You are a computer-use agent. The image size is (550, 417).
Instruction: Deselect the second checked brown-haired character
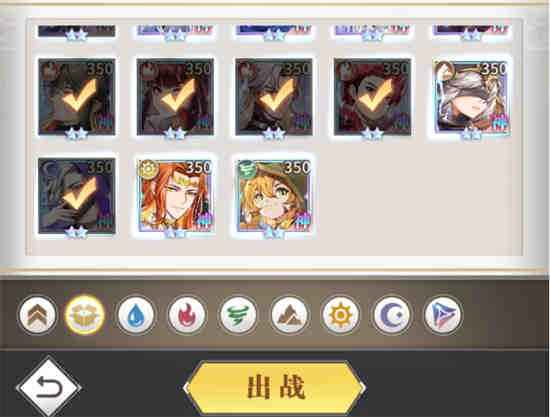pos(175,97)
